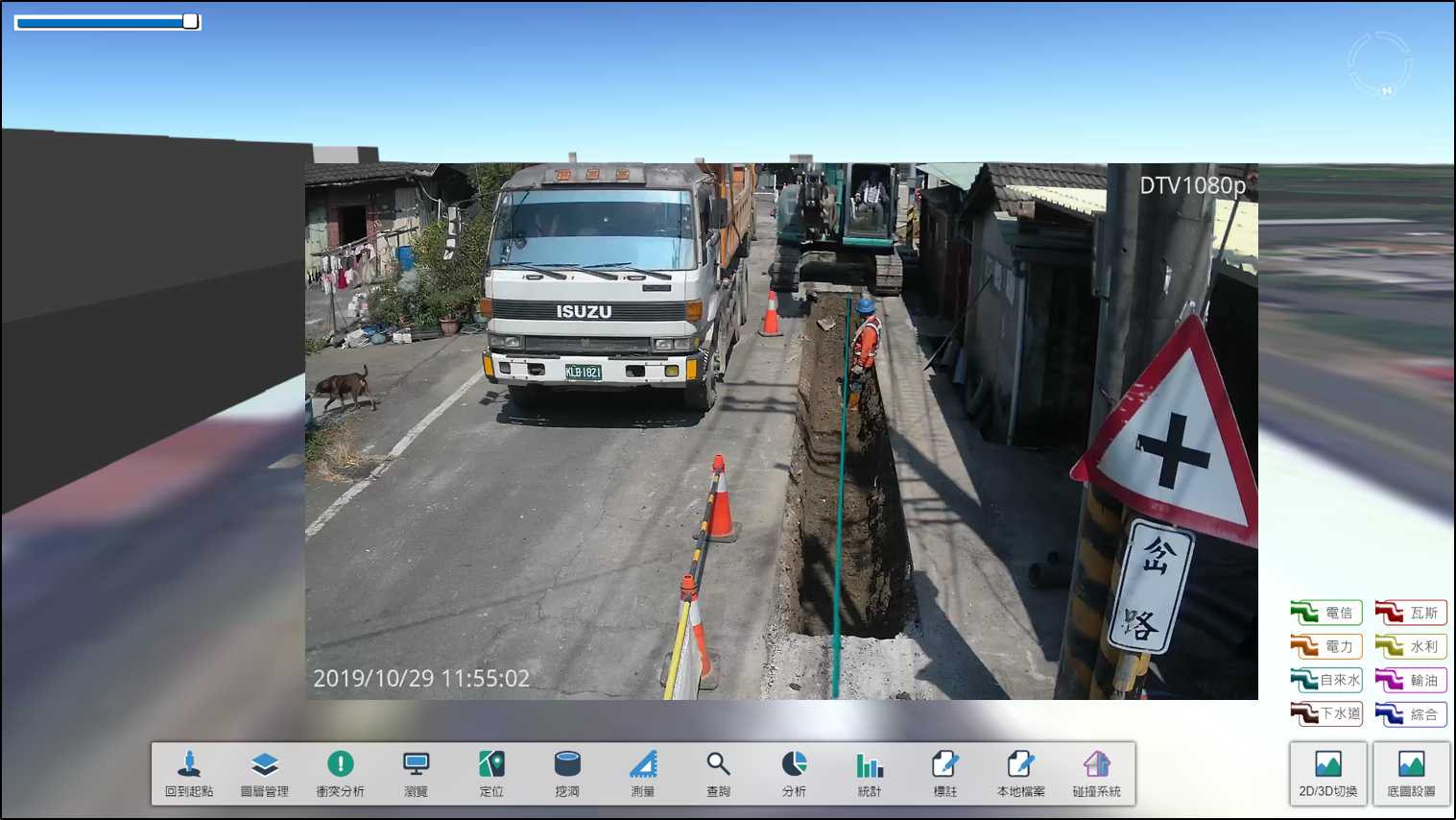Select the 標註 annotation tool

pos(945,773)
